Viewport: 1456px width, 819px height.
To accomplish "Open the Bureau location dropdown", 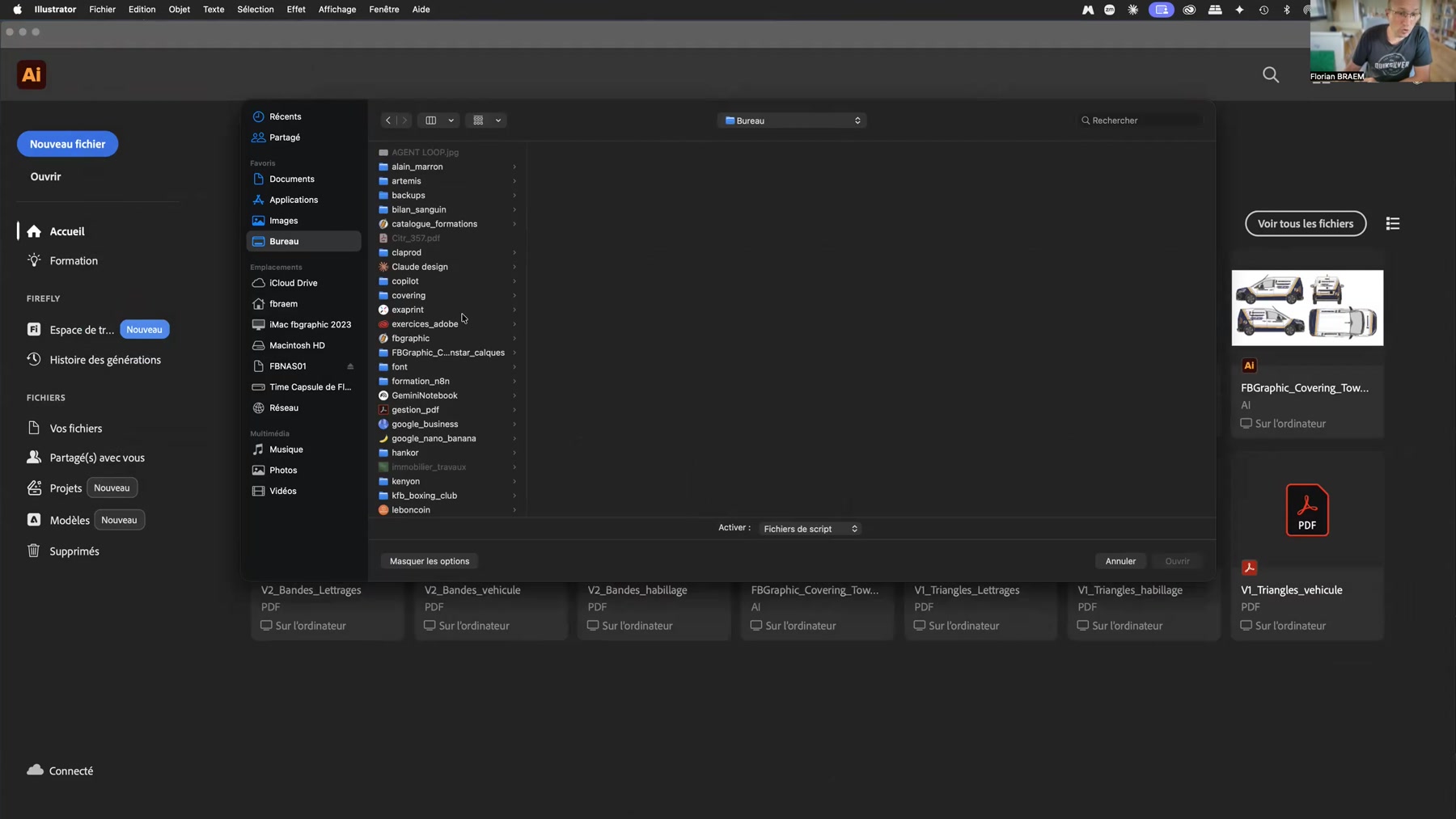I will point(792,120).
